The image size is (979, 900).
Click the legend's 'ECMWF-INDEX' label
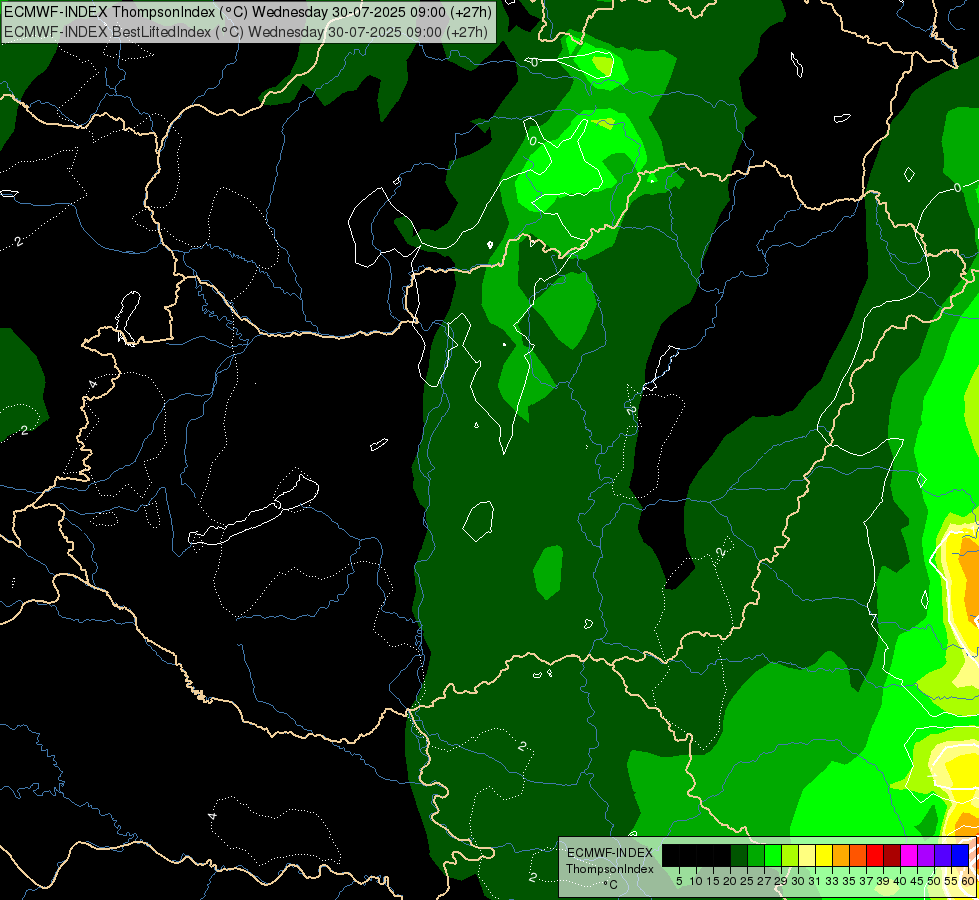[x=610, y=853]
